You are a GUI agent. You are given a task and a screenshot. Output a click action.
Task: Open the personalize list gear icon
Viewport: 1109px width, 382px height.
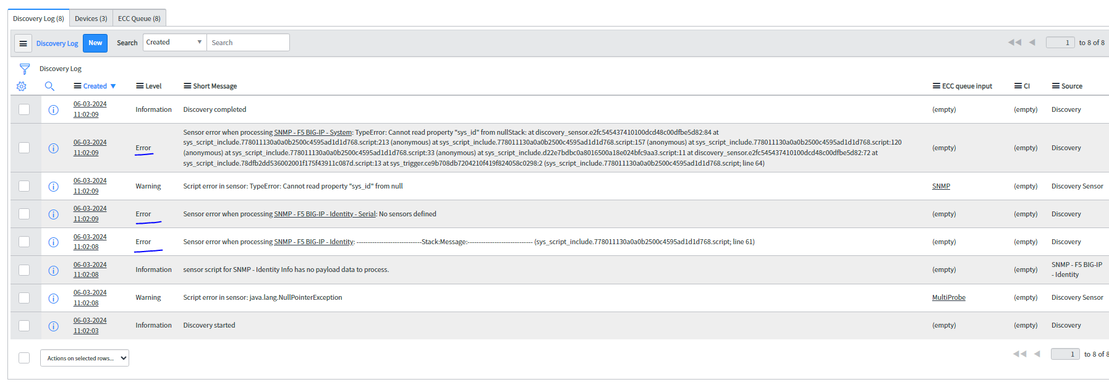[21, 86]
